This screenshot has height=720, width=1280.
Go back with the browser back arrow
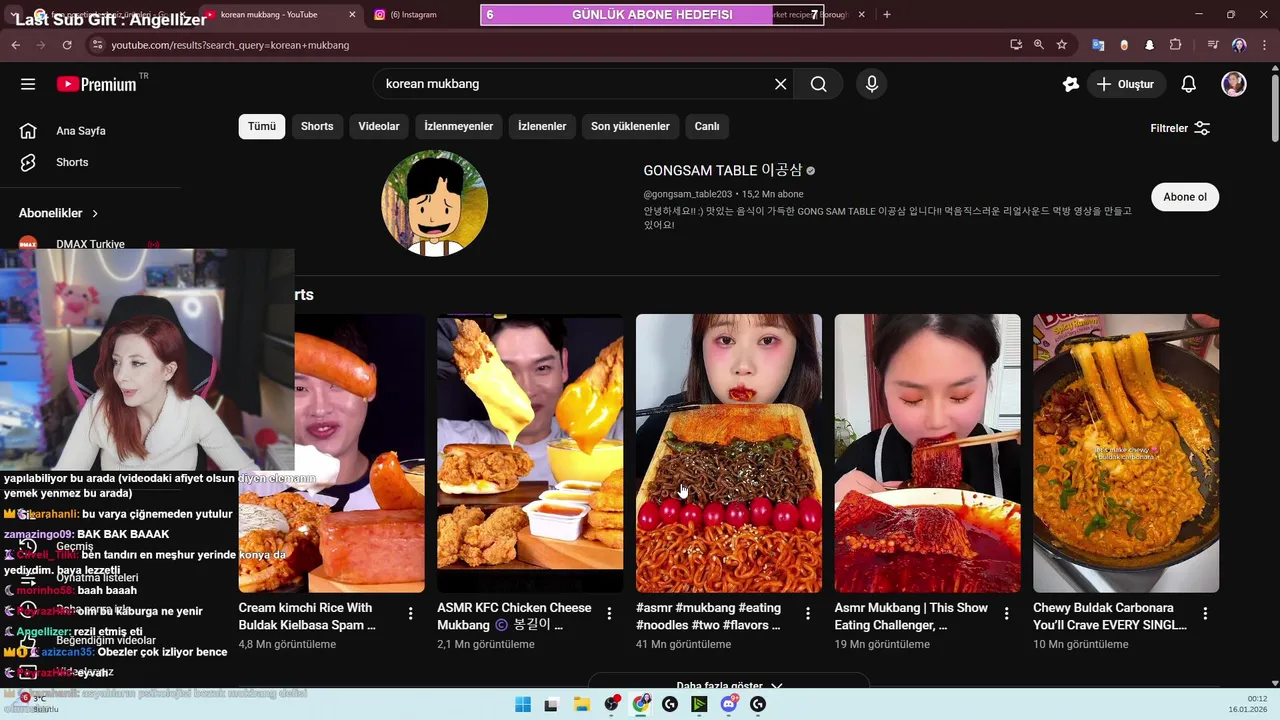pos(15,45)
